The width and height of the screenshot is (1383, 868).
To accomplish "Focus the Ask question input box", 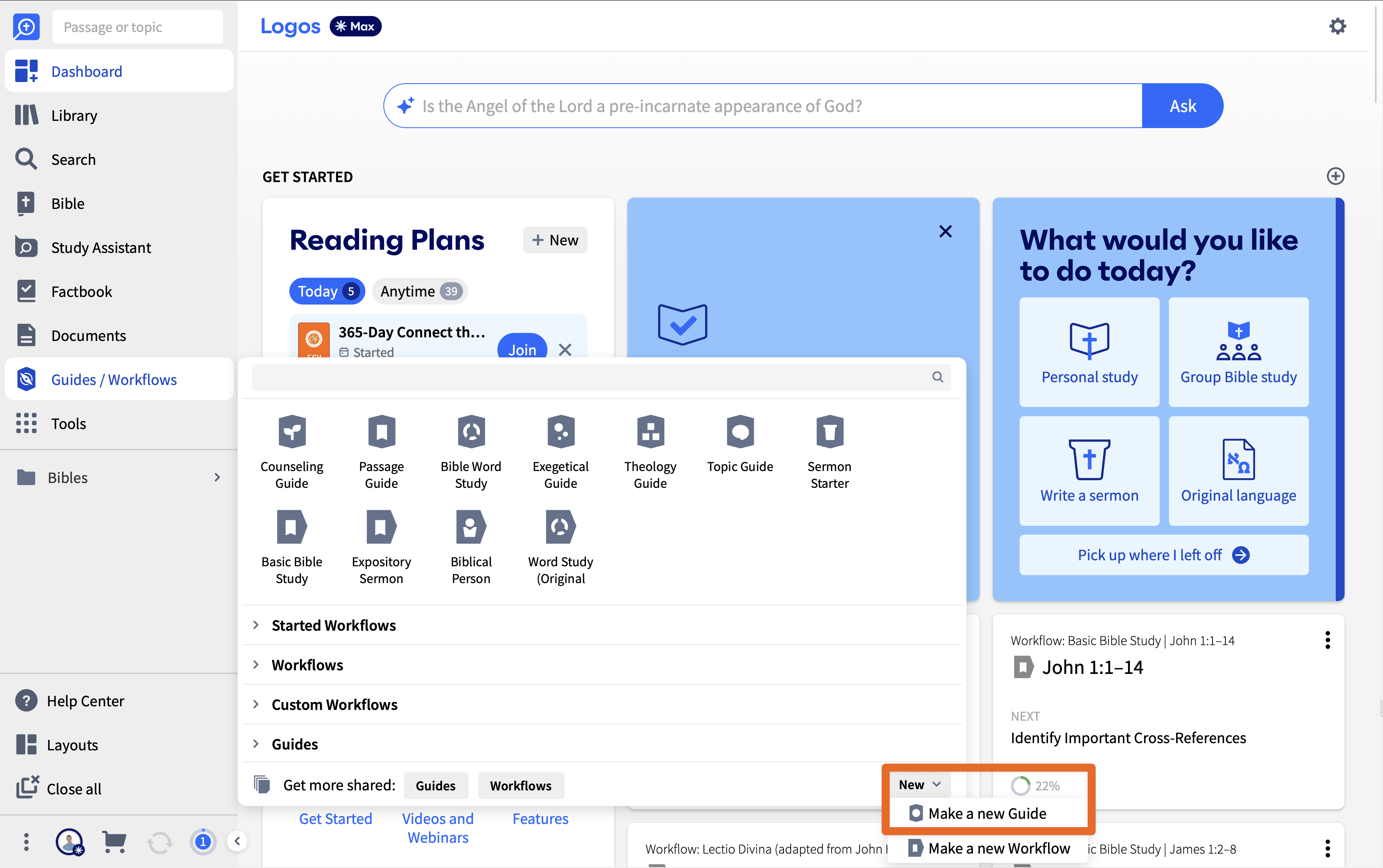I will click(762, 106).
